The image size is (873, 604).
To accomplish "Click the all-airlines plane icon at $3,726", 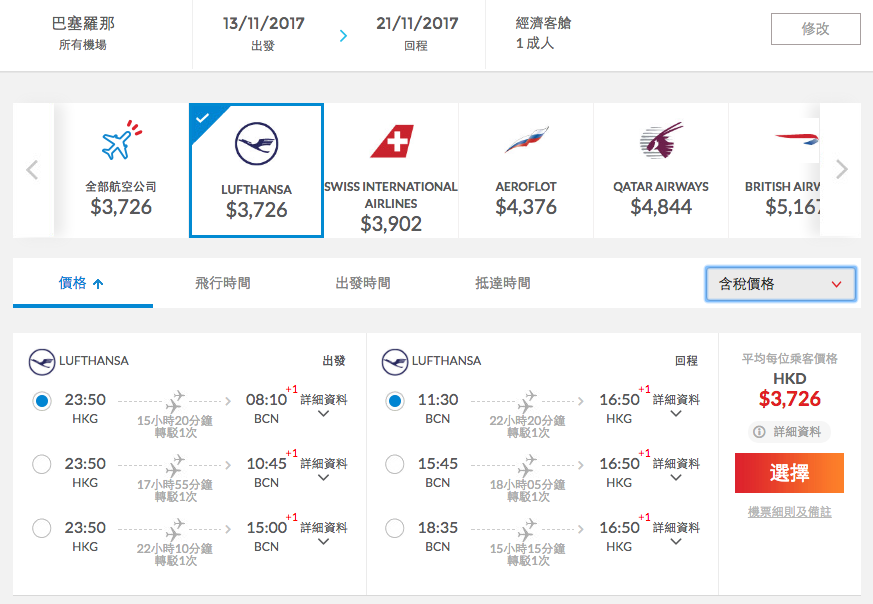I will tap(121, 140).
